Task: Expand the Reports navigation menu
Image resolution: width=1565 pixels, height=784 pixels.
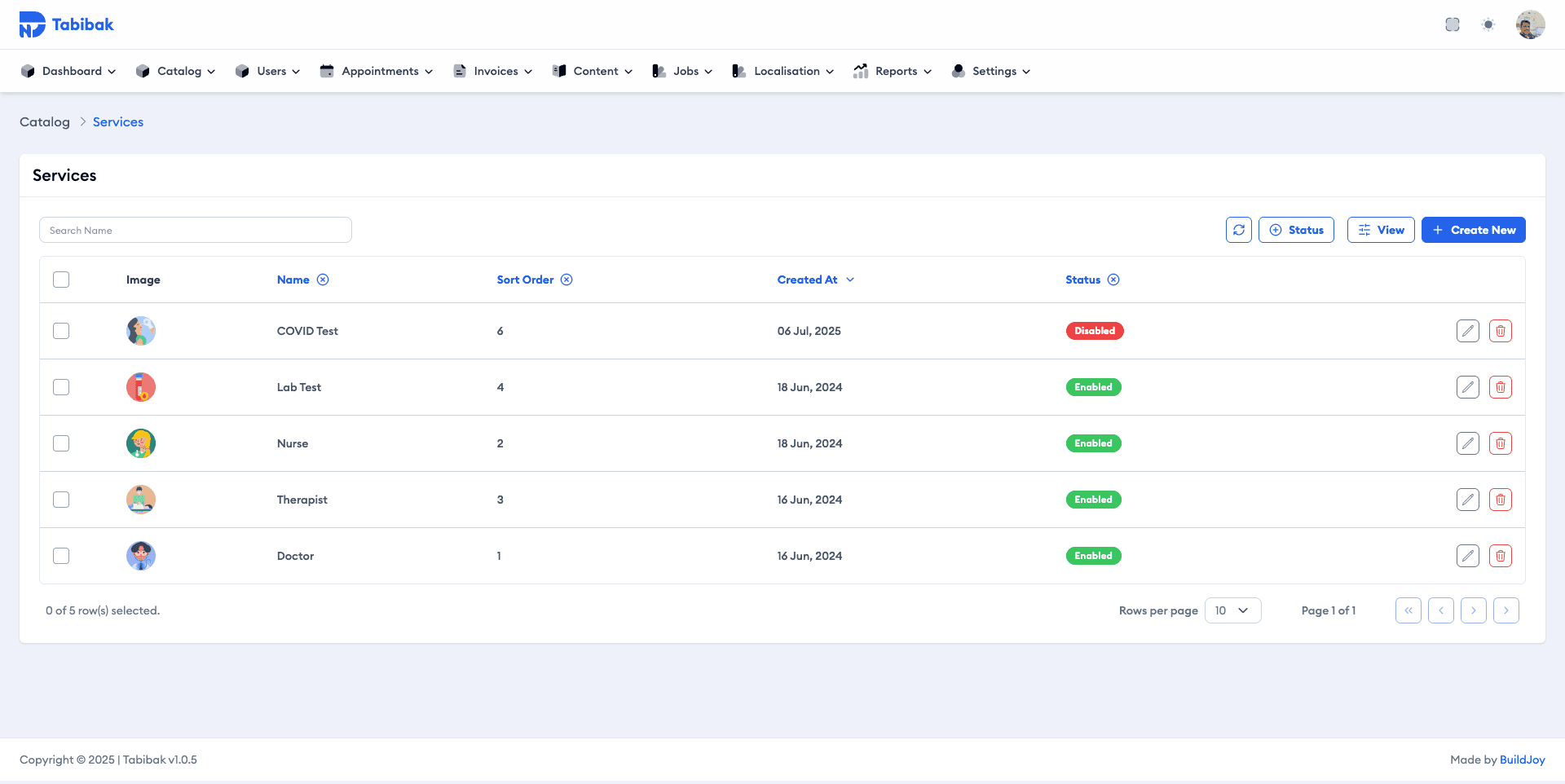Action: [x=893, y=71]
